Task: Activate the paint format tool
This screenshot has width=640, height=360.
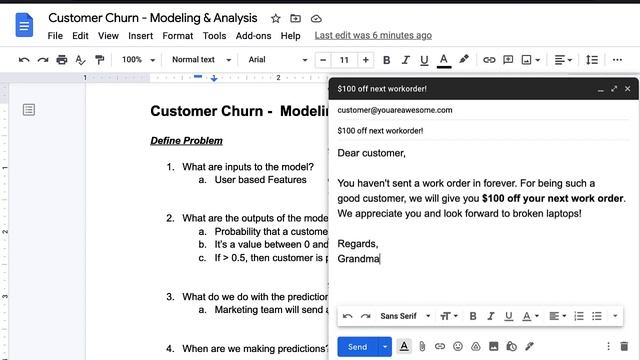Action: pyautogui.click(x=99, y=60)
